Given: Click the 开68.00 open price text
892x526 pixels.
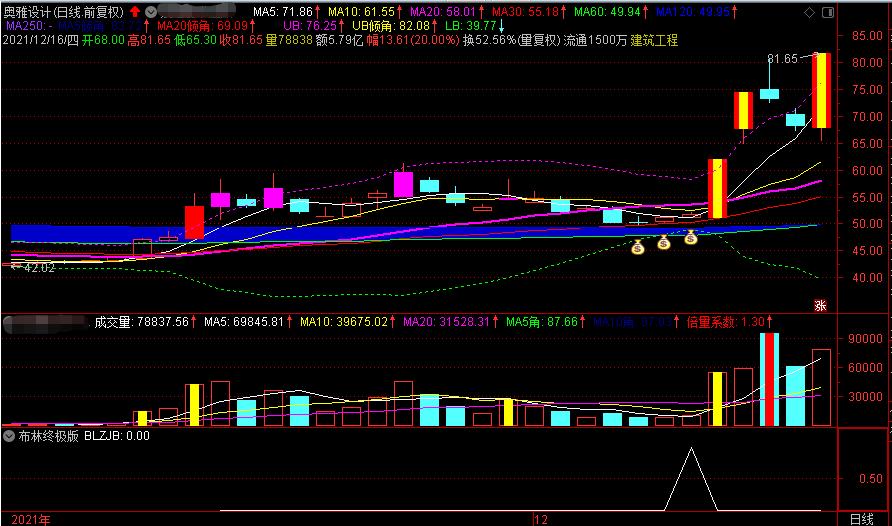Looking at the screenshot, I should pos(103,40).
